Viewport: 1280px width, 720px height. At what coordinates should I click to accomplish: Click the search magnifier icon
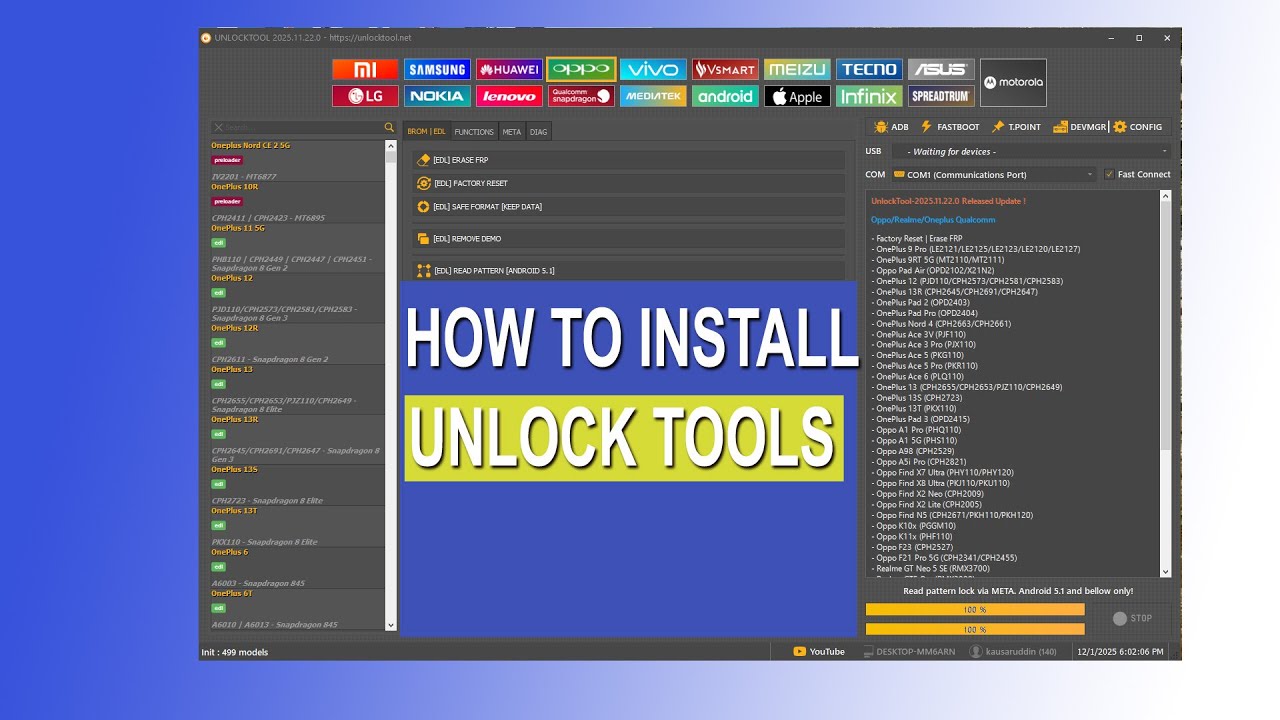coord(389,127)
